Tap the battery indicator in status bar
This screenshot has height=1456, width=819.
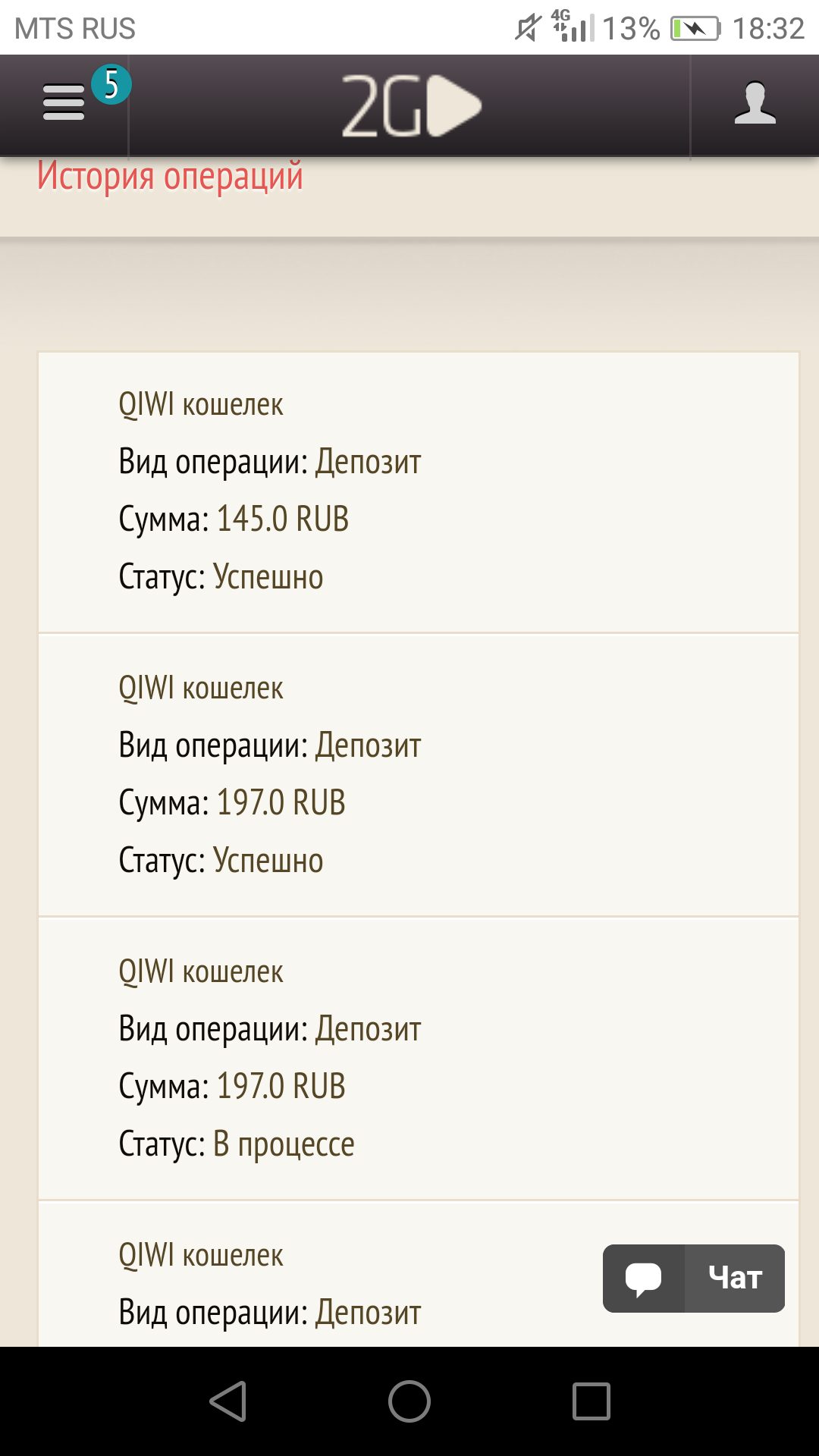point(695,29)
